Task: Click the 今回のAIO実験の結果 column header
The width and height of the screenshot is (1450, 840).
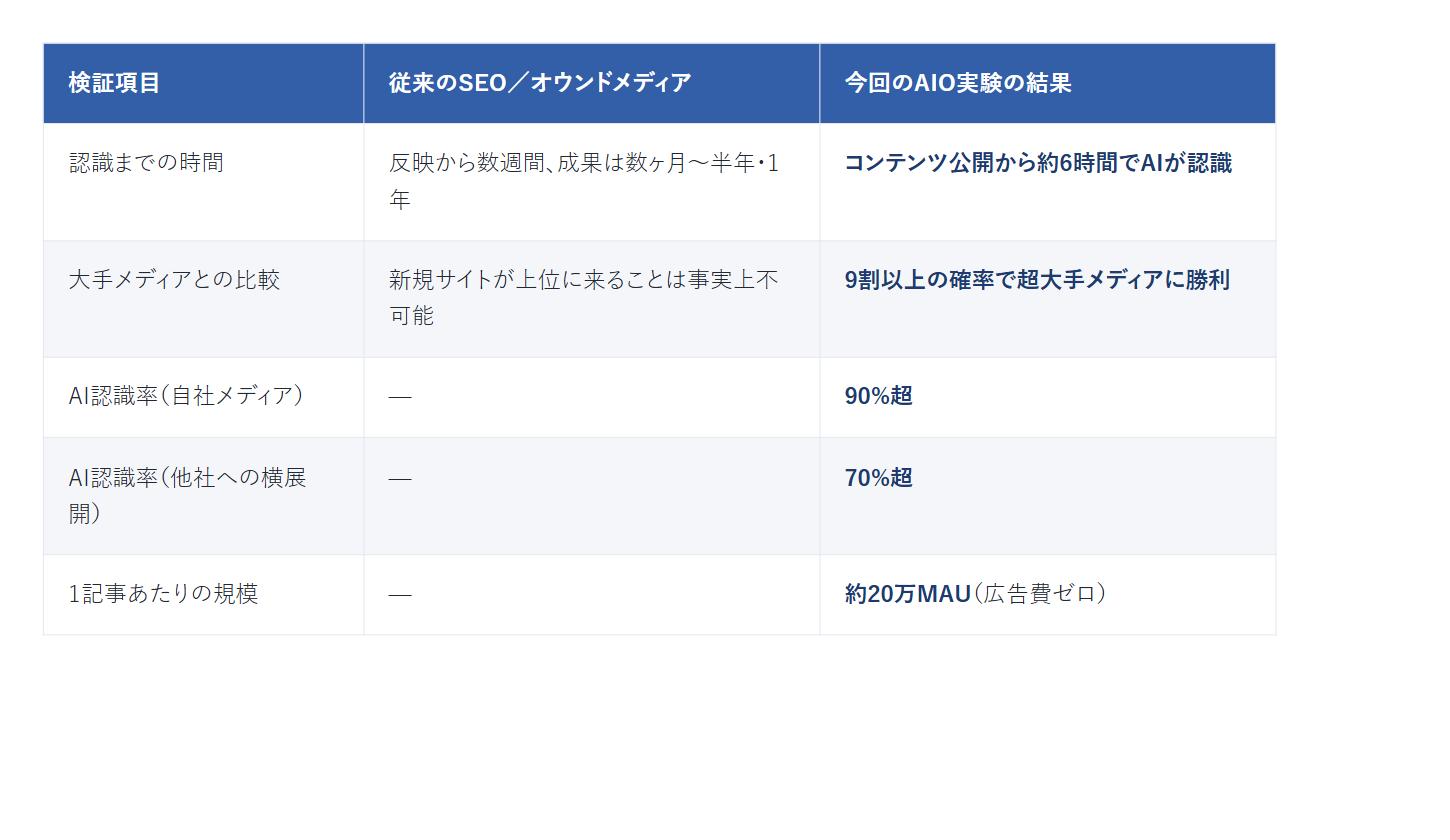Action: pos(1048,83)
